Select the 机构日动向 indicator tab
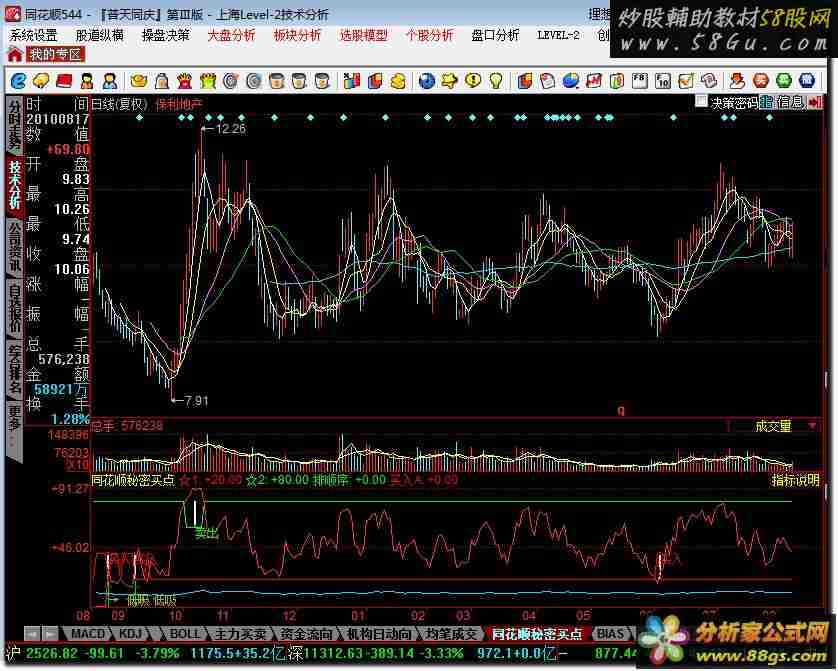This screenshot has height=671, width=838. (x=378, y=634)
